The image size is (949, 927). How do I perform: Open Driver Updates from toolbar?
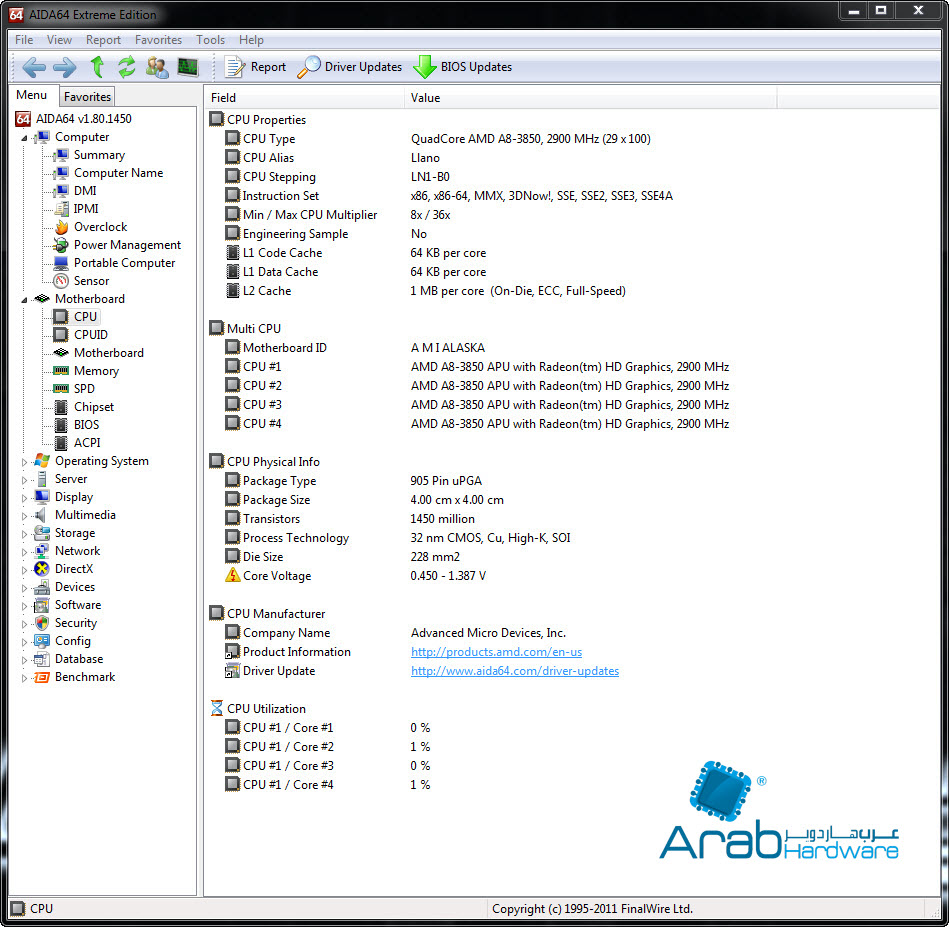coord(349,67)
